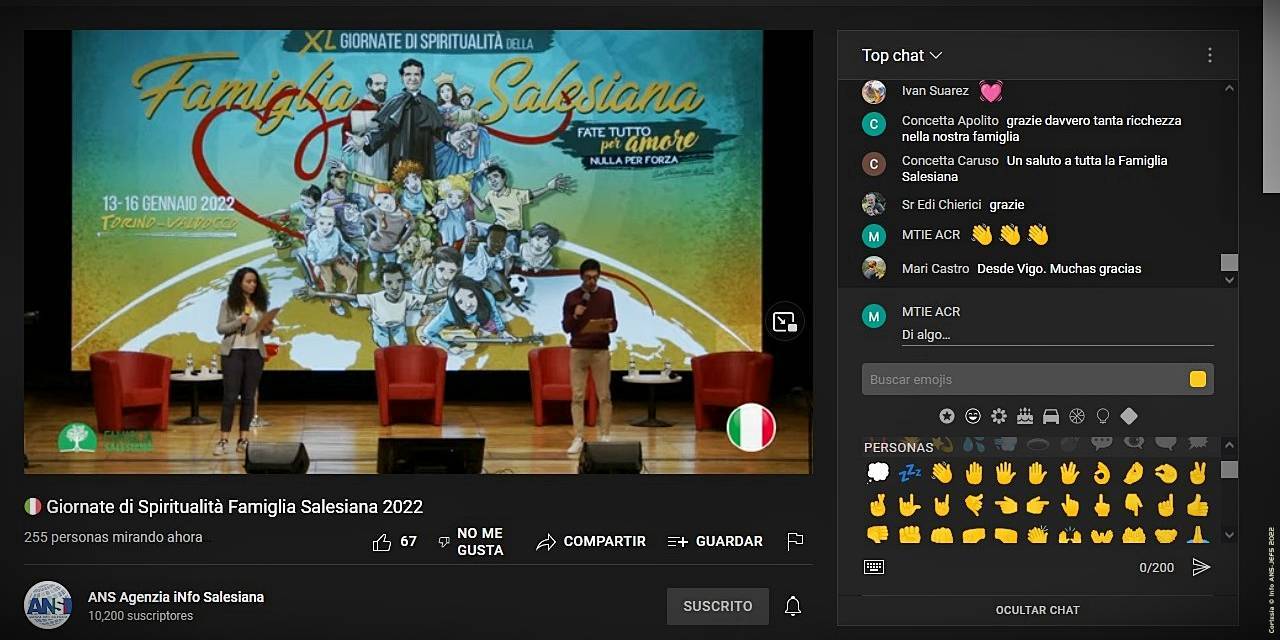Click the emoji list scroll-up arrow
This screenshot has width=1280, height=640.
click(x=1229, y=446)
